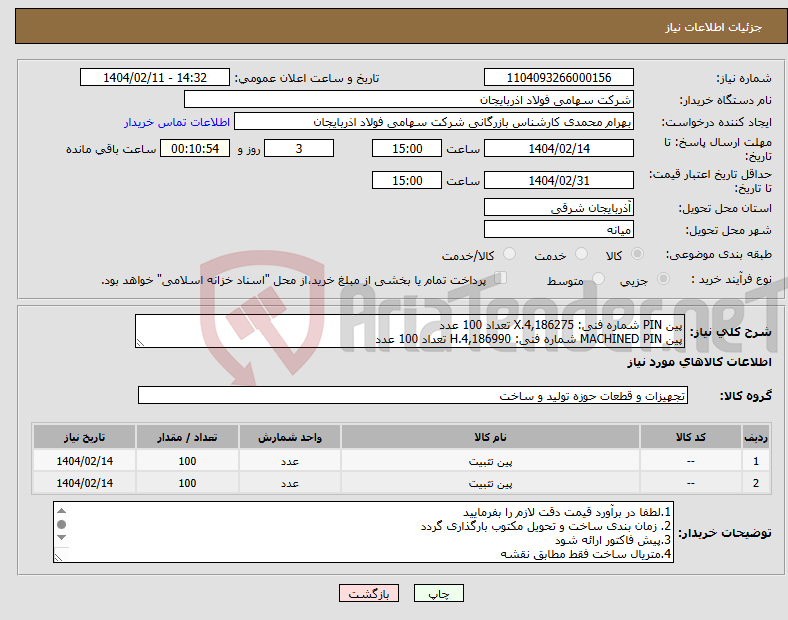Click the scrollbar thumb in buyer notes

(x=61, y=525)
